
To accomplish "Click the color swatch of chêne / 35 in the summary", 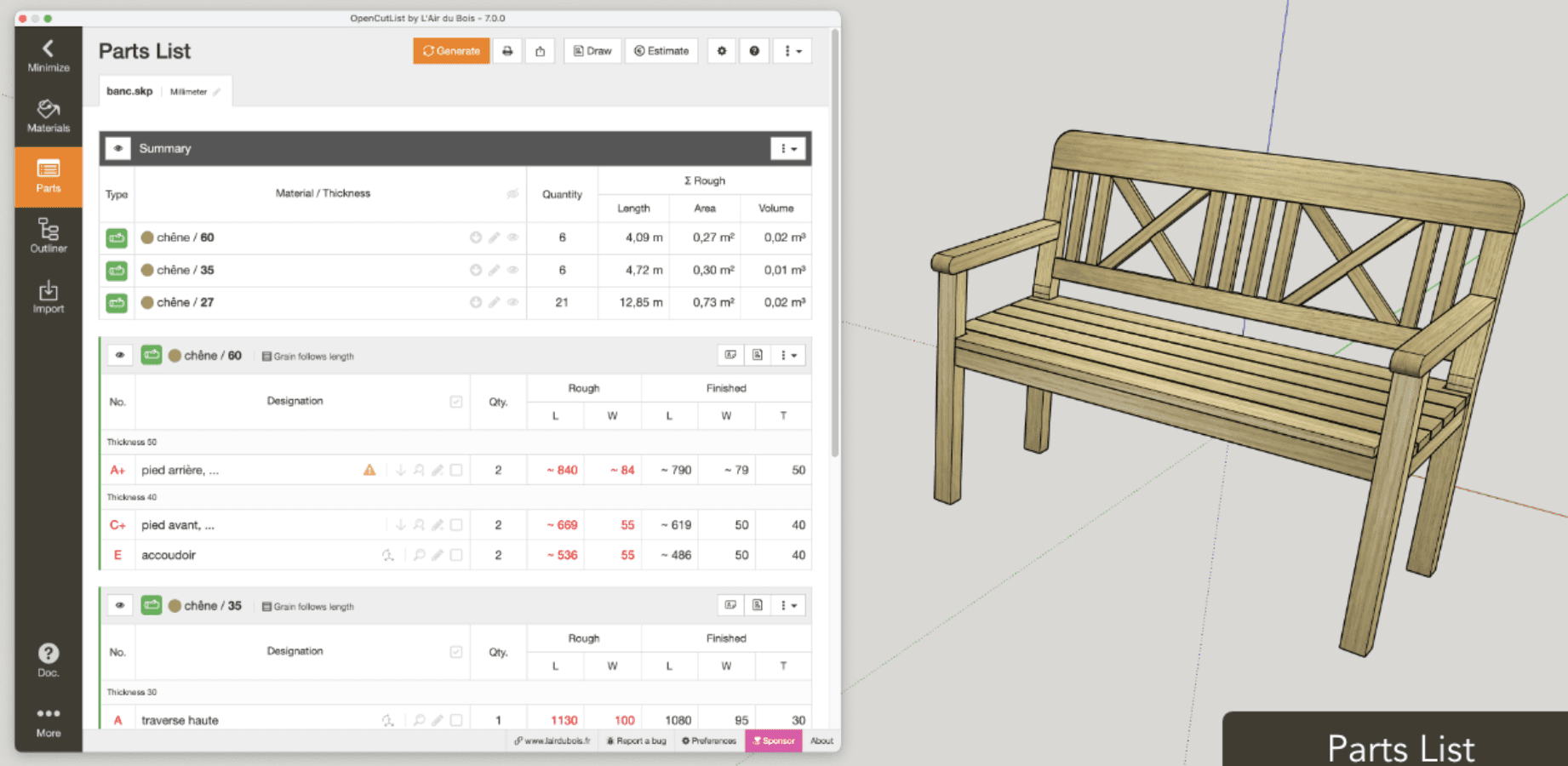I will point(147,270).
